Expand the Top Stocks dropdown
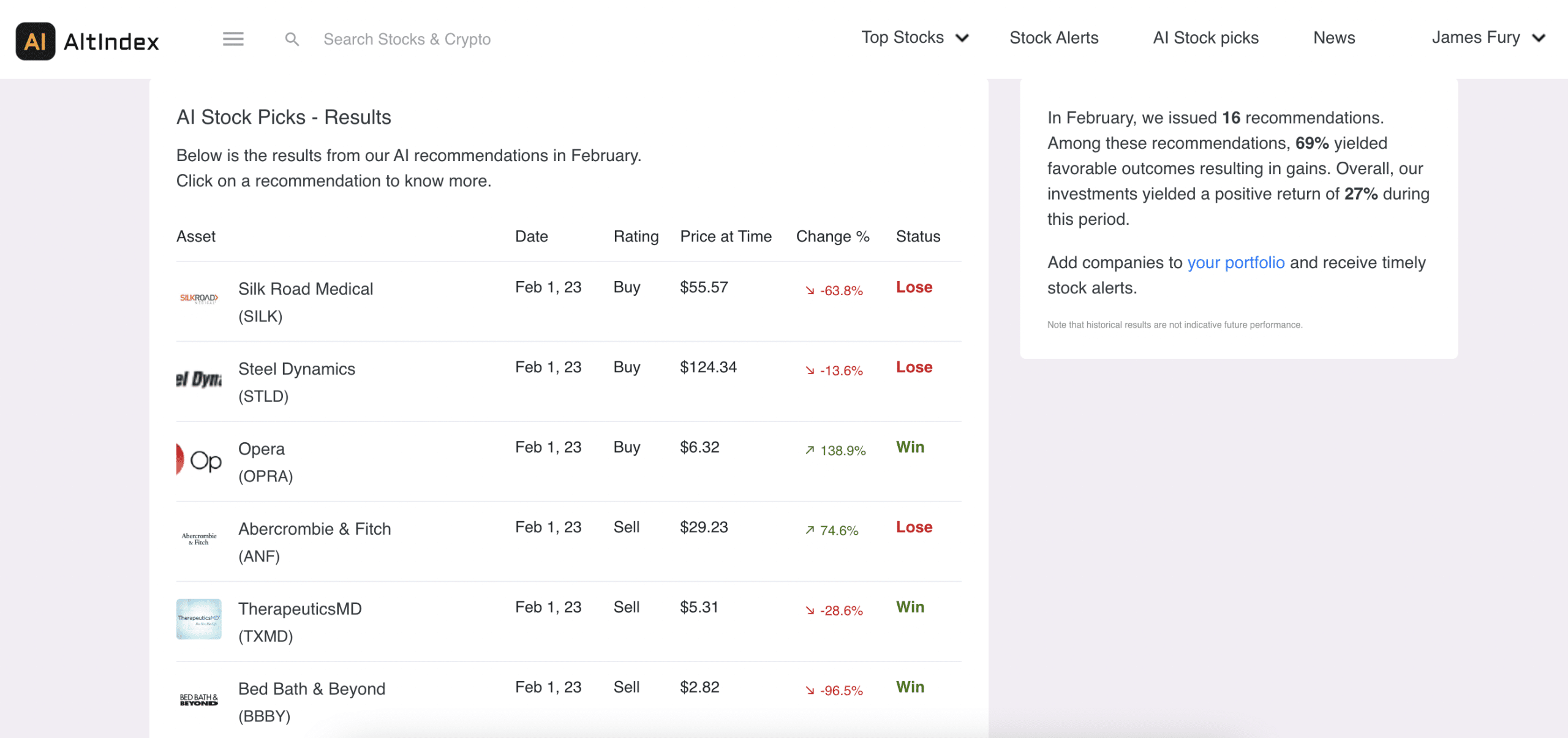The height and width of the screenshot is (738, 1568). coord(914,38)
